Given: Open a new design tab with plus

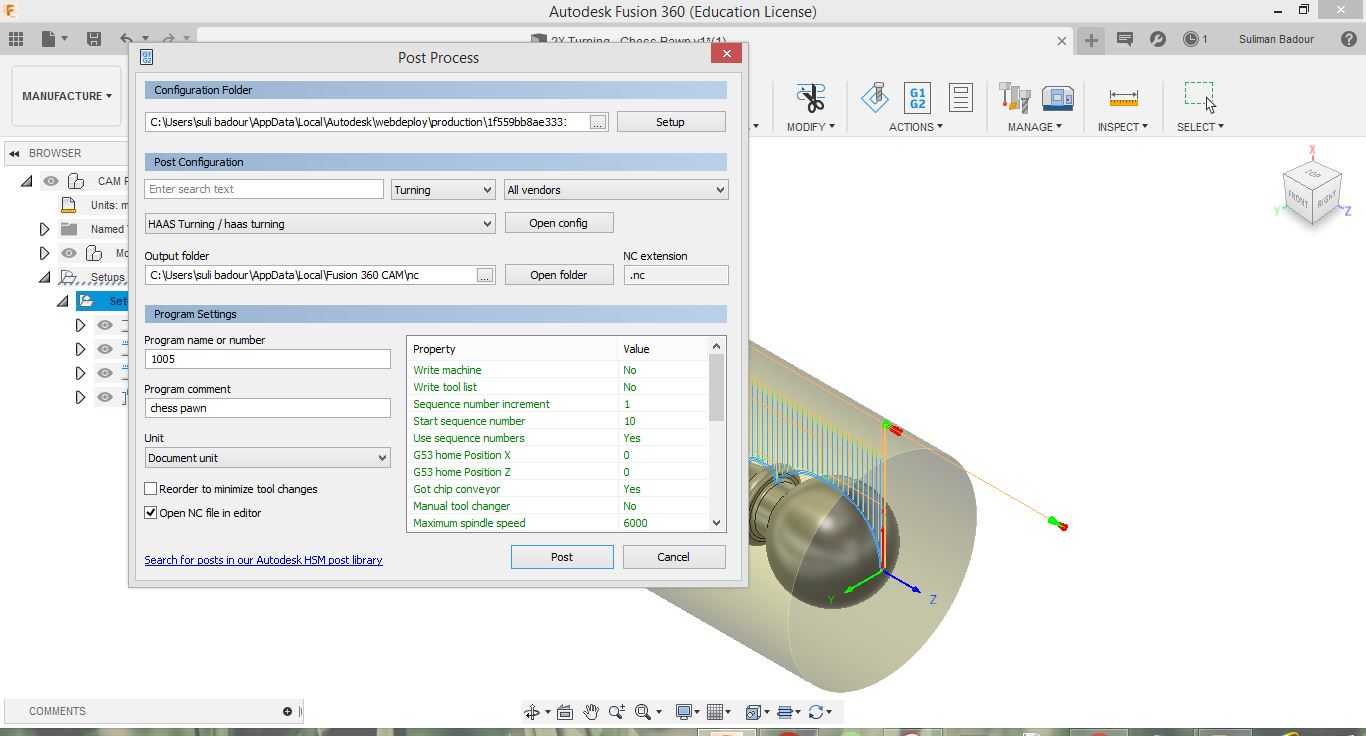Looking at the screenshot, I should [x=1091, y=40].
